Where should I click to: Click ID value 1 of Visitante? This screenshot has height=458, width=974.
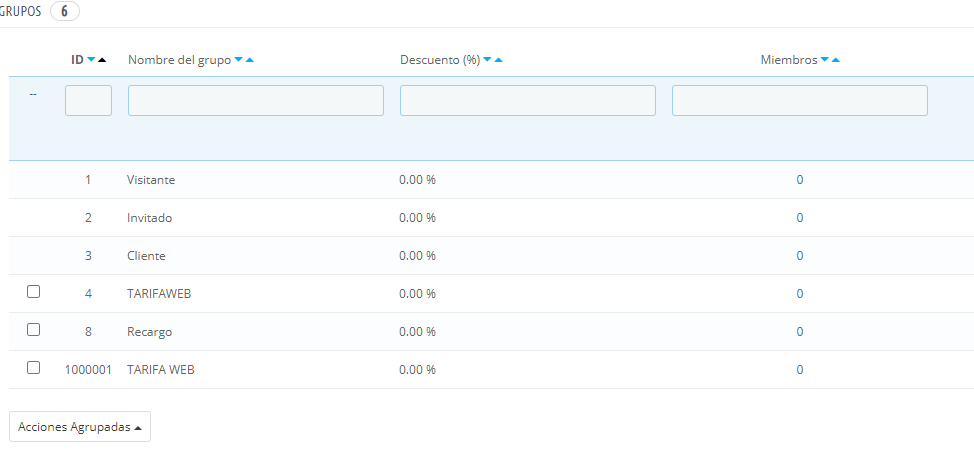point(88,180)
